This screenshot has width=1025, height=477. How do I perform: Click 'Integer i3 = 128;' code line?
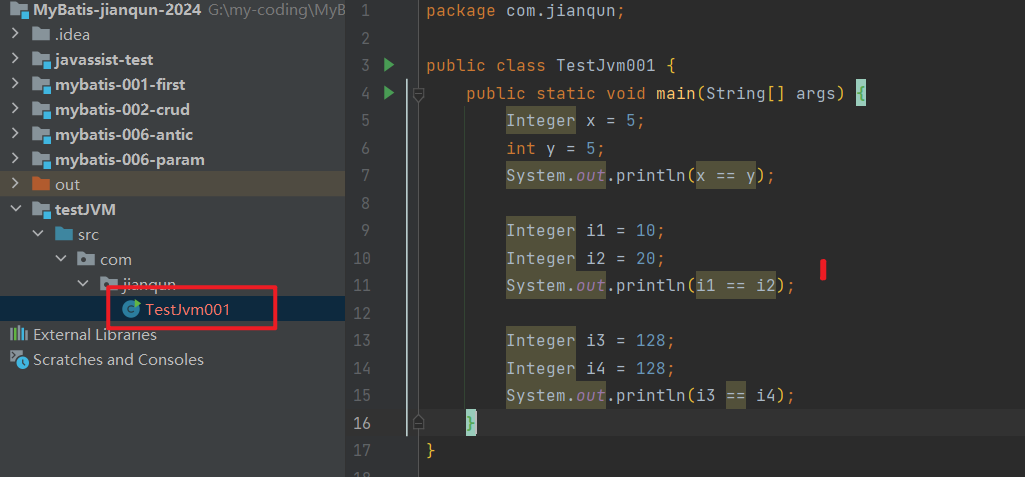(590, 340)
